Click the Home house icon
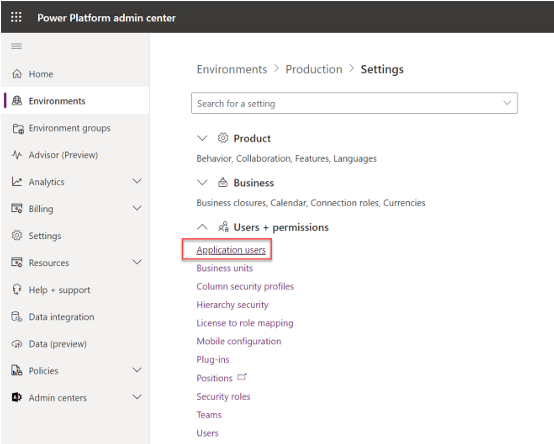 point(17,74)
